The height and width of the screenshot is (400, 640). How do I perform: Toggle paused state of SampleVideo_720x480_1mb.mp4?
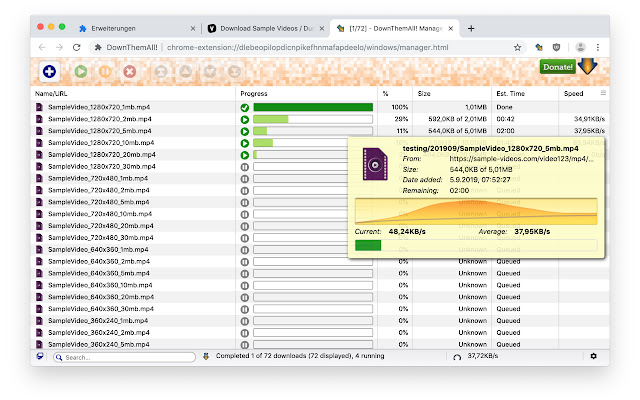pyautogui.click(x=245, y=178)
